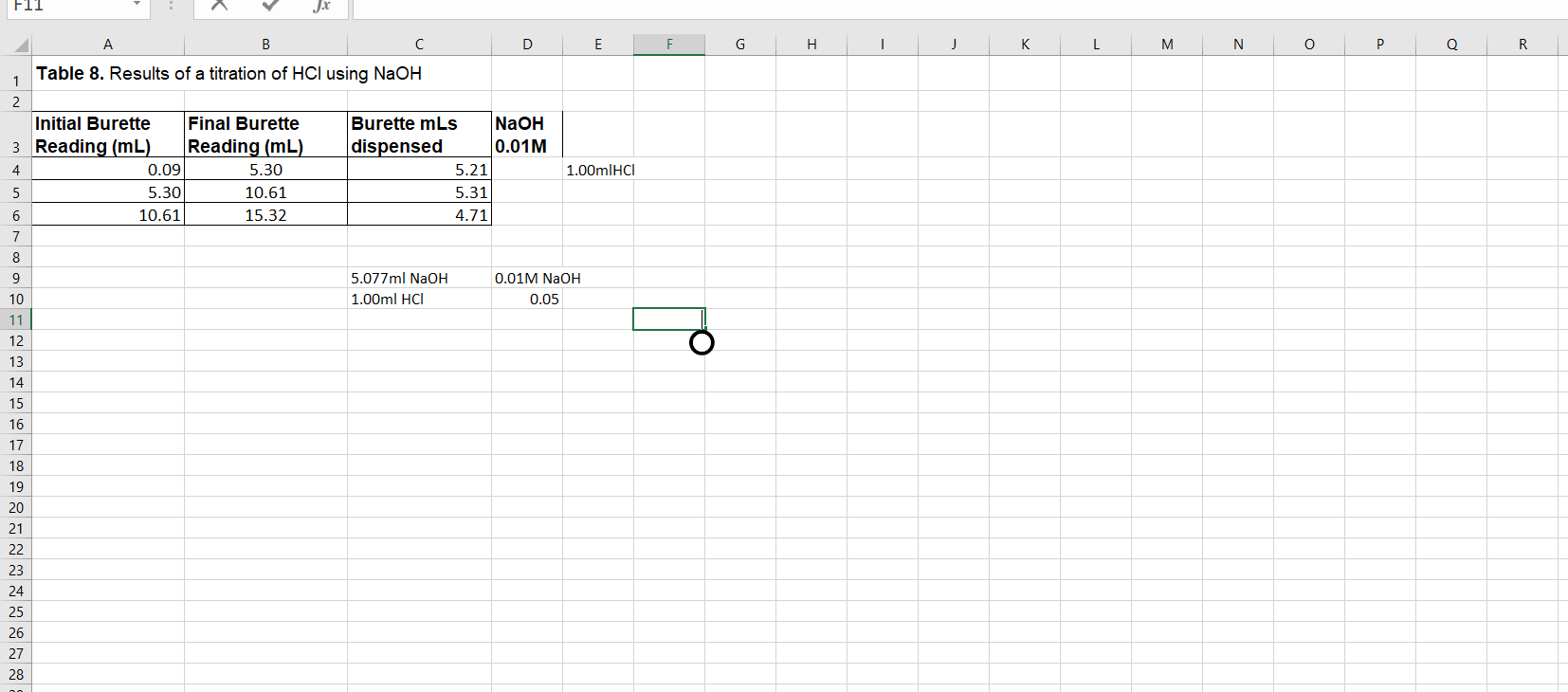Screen dimensions: 1568x692
Task: Click cell containing 0.05
Action: (x=527, y=299)
